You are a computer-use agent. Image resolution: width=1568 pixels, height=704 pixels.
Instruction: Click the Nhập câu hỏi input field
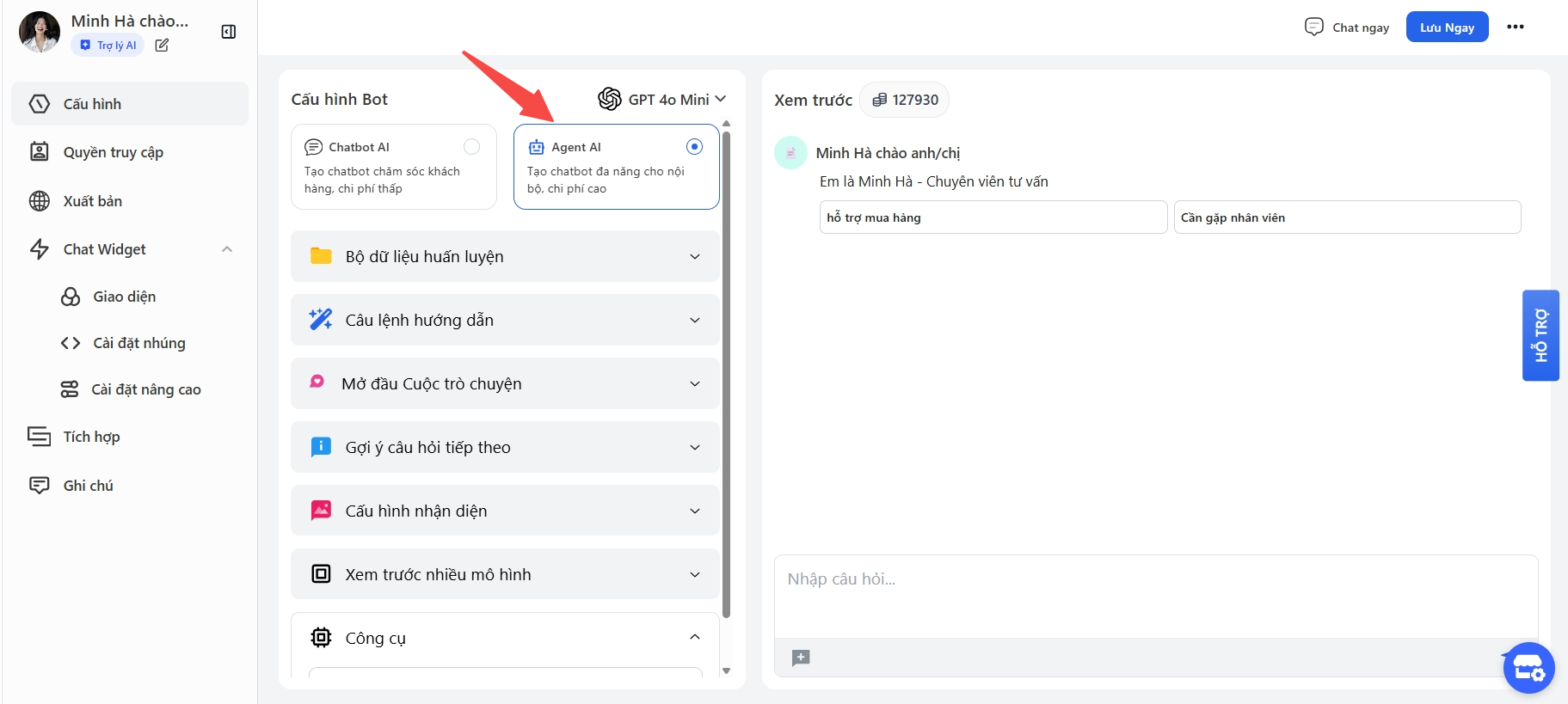(1155, 595)
